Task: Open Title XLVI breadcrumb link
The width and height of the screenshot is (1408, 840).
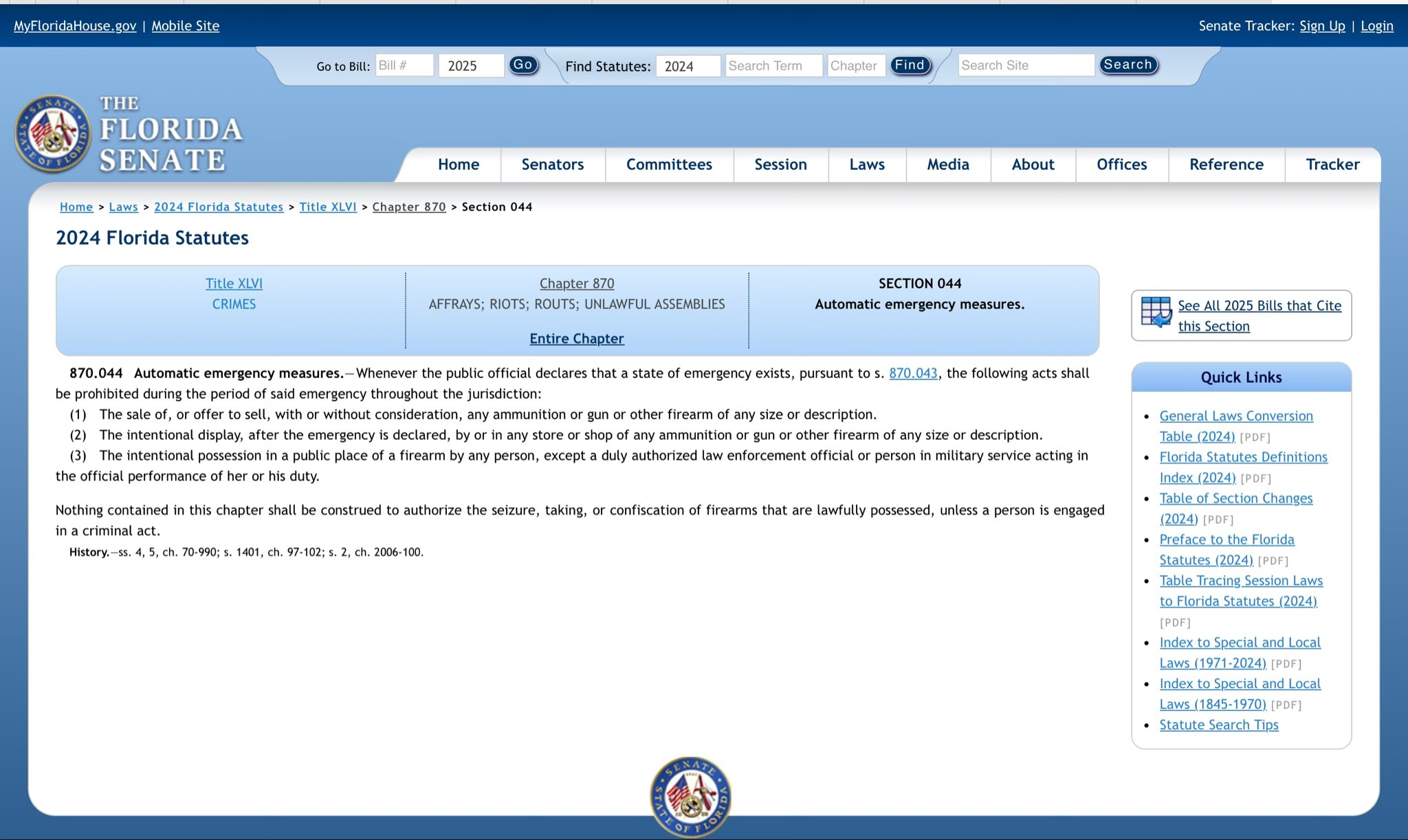Action: pyautogui.click(x=327, y=207)
